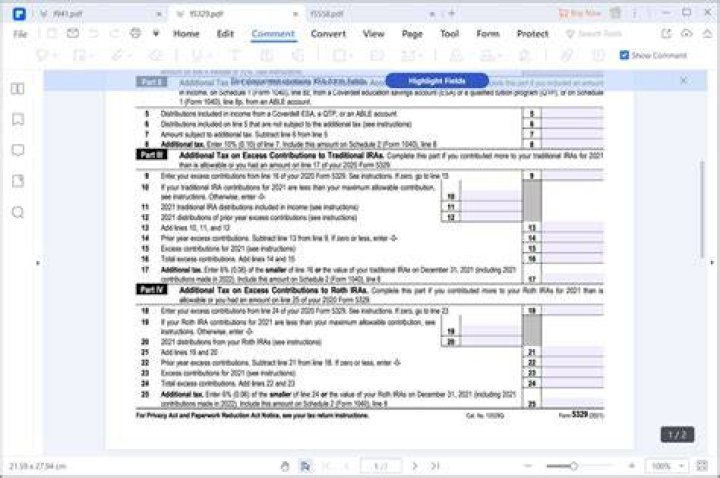Go to the first page
The width and height of the screenshot is (720, 478).
[327, 466]
